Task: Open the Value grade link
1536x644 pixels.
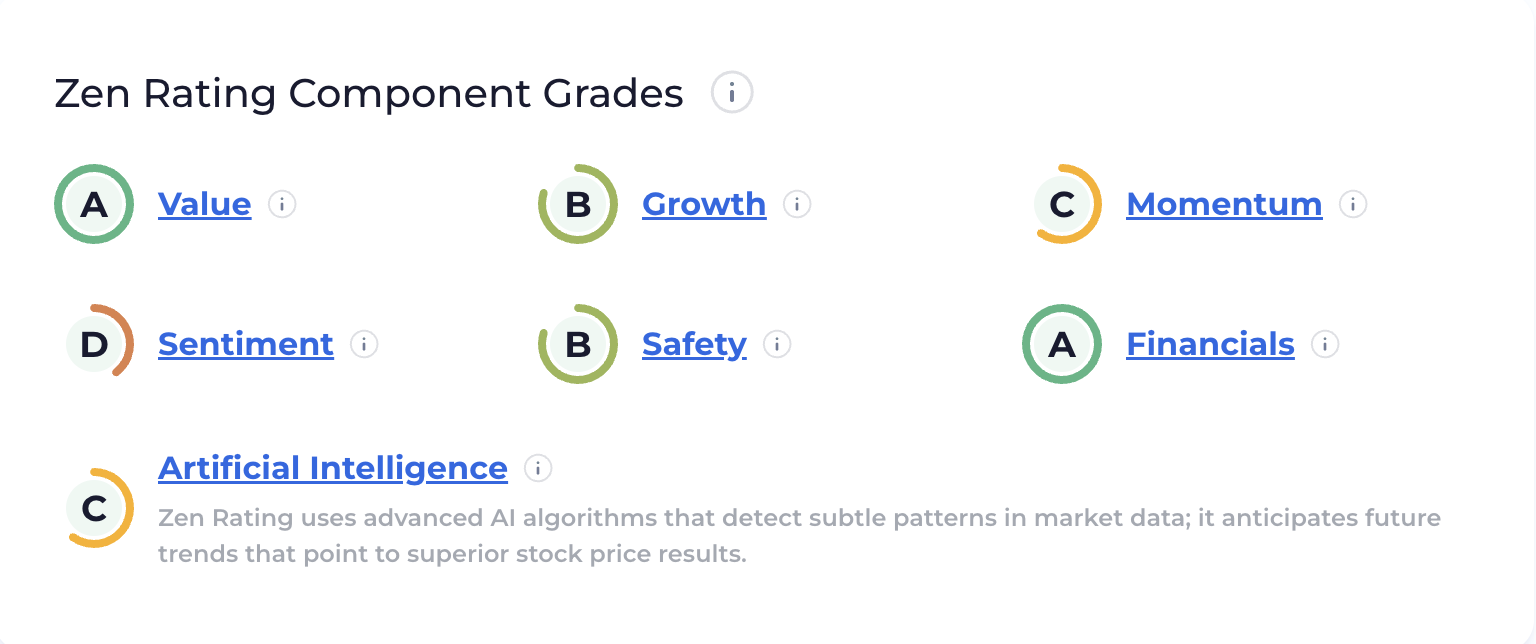Action: tap(204, 204)
